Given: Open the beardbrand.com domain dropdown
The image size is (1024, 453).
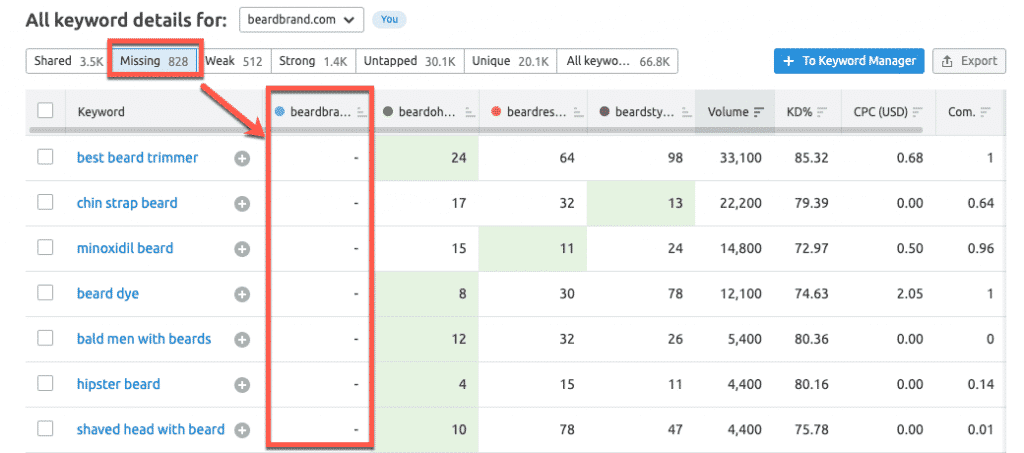Looking at the screenshot, I should tap(302, 19).
